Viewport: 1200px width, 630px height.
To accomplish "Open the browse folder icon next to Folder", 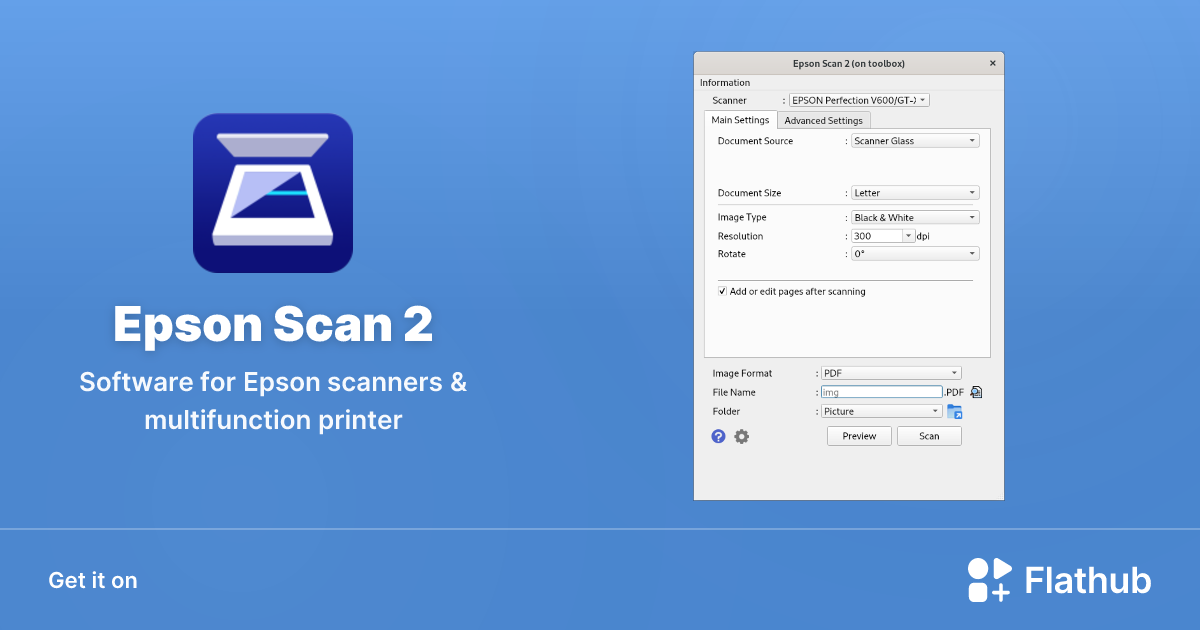I will [x=955, y=410].
